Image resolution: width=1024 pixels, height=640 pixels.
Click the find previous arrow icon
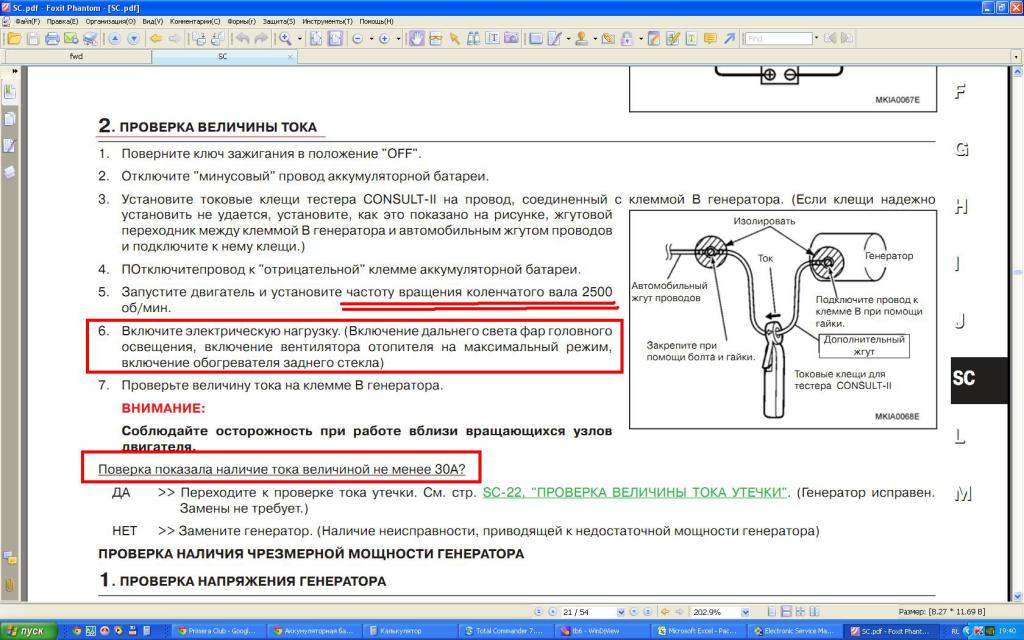[831, 39]
